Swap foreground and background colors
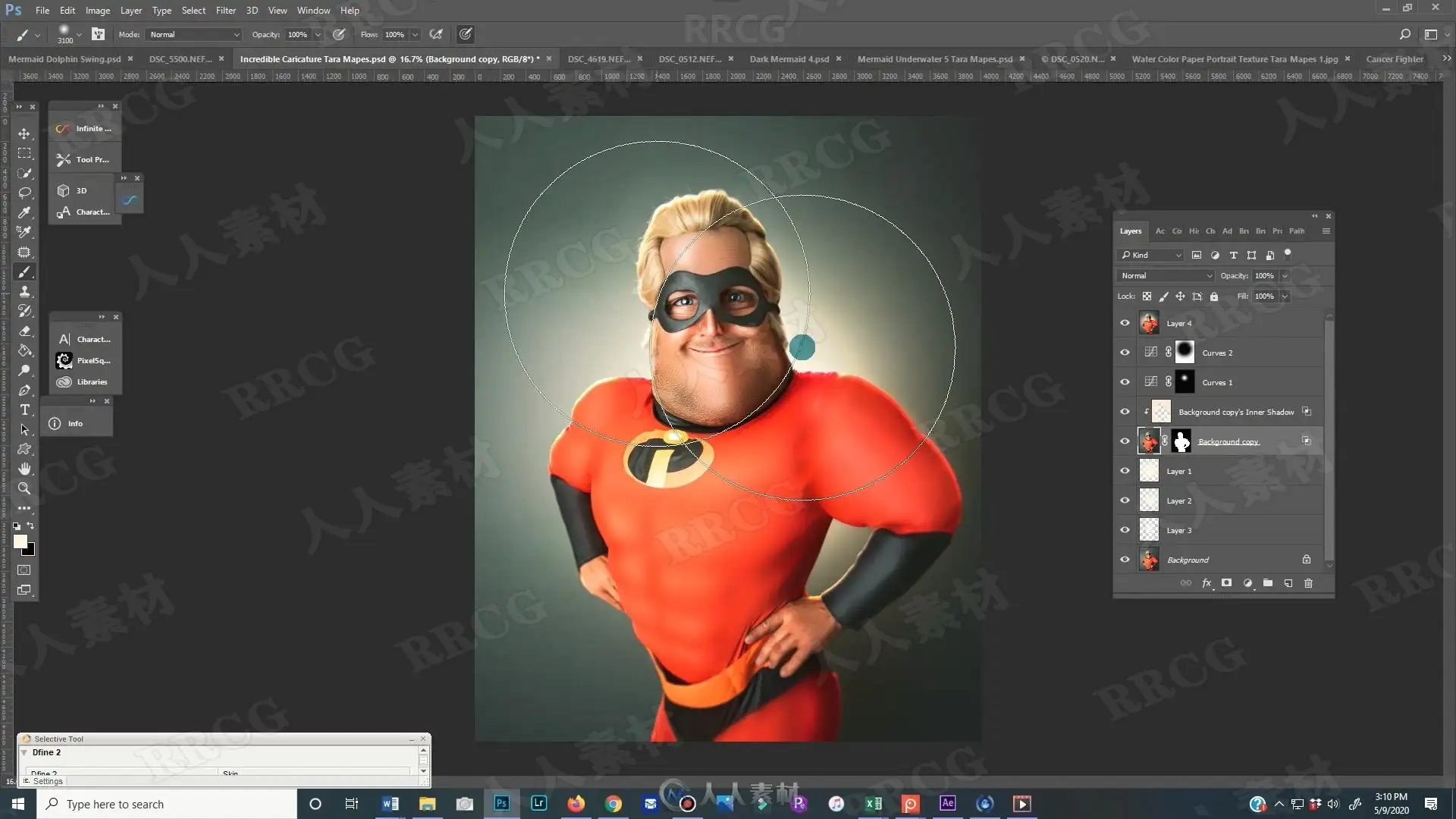Image resolution: width=1456 pixels, height=819 pixels. (x=30, y=526)
